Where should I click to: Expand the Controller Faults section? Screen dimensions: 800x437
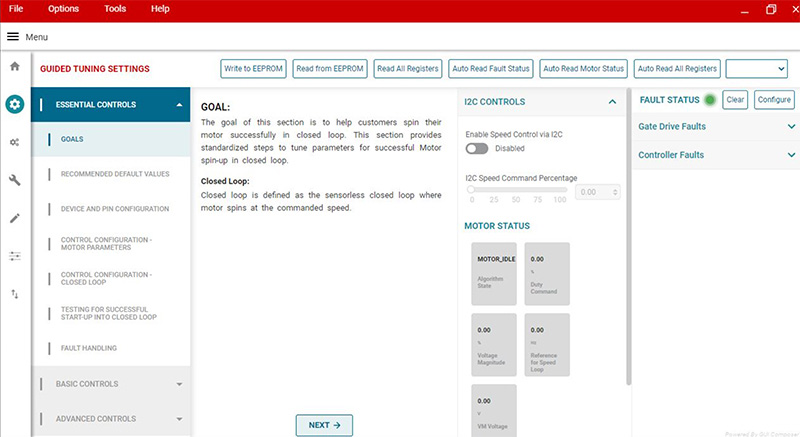[716, 155]
